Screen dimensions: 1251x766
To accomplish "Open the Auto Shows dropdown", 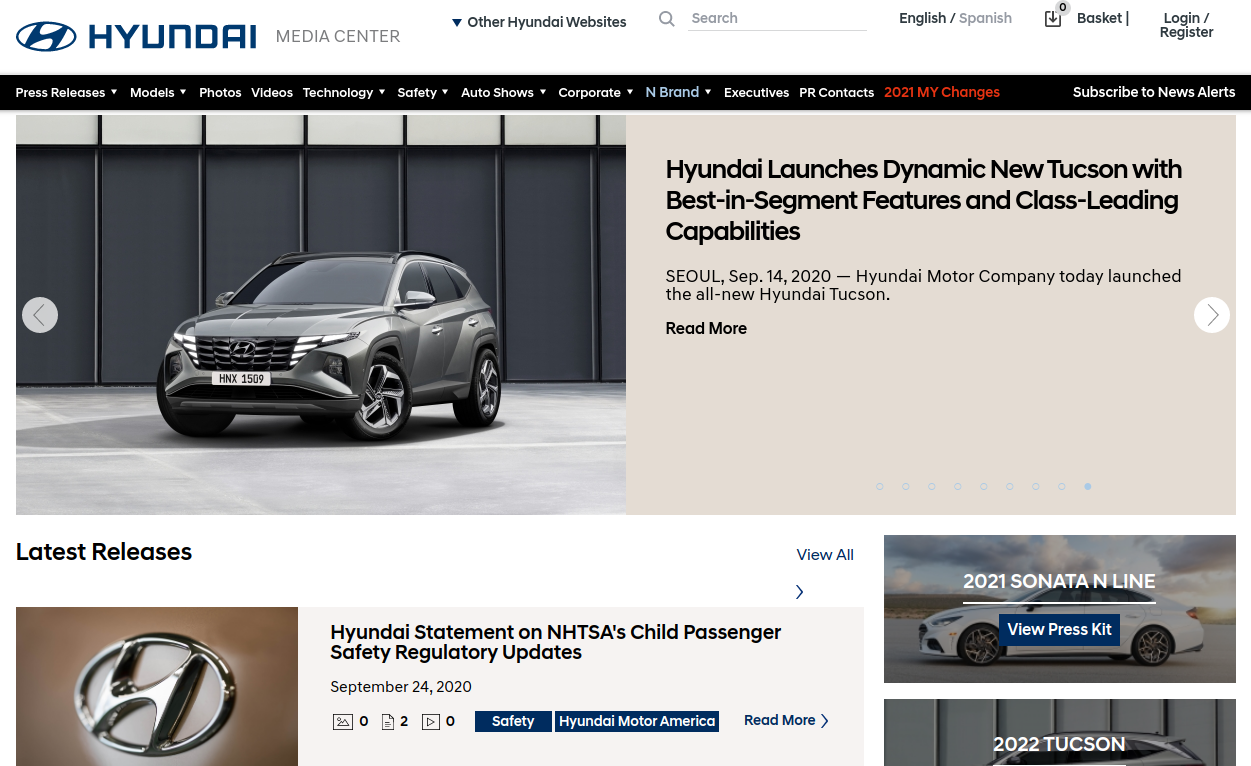I will pyautogui.click(x=504, y=93).
